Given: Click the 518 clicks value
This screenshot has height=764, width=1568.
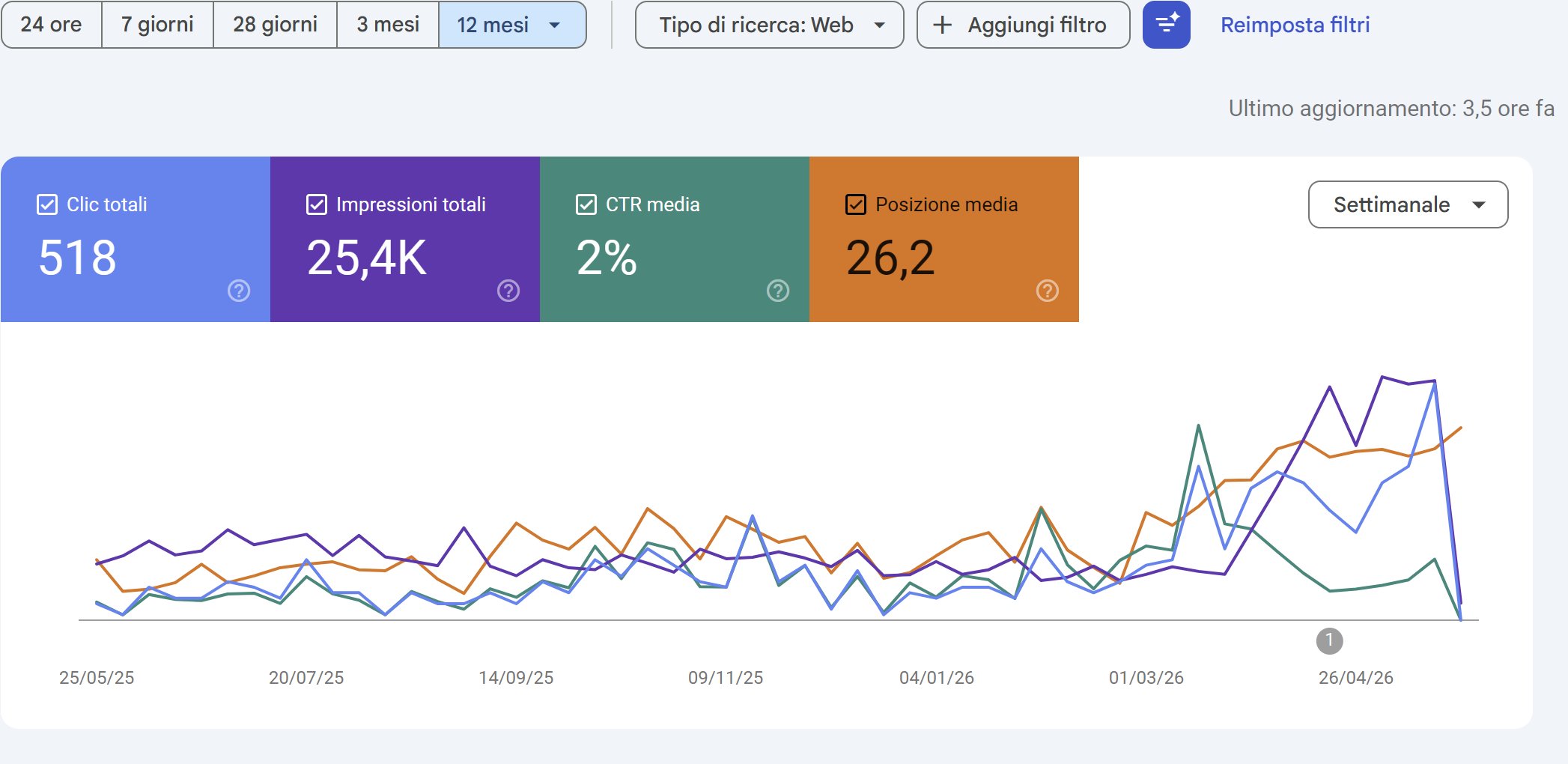Looking at the screenshot, I should click(77, 258).
